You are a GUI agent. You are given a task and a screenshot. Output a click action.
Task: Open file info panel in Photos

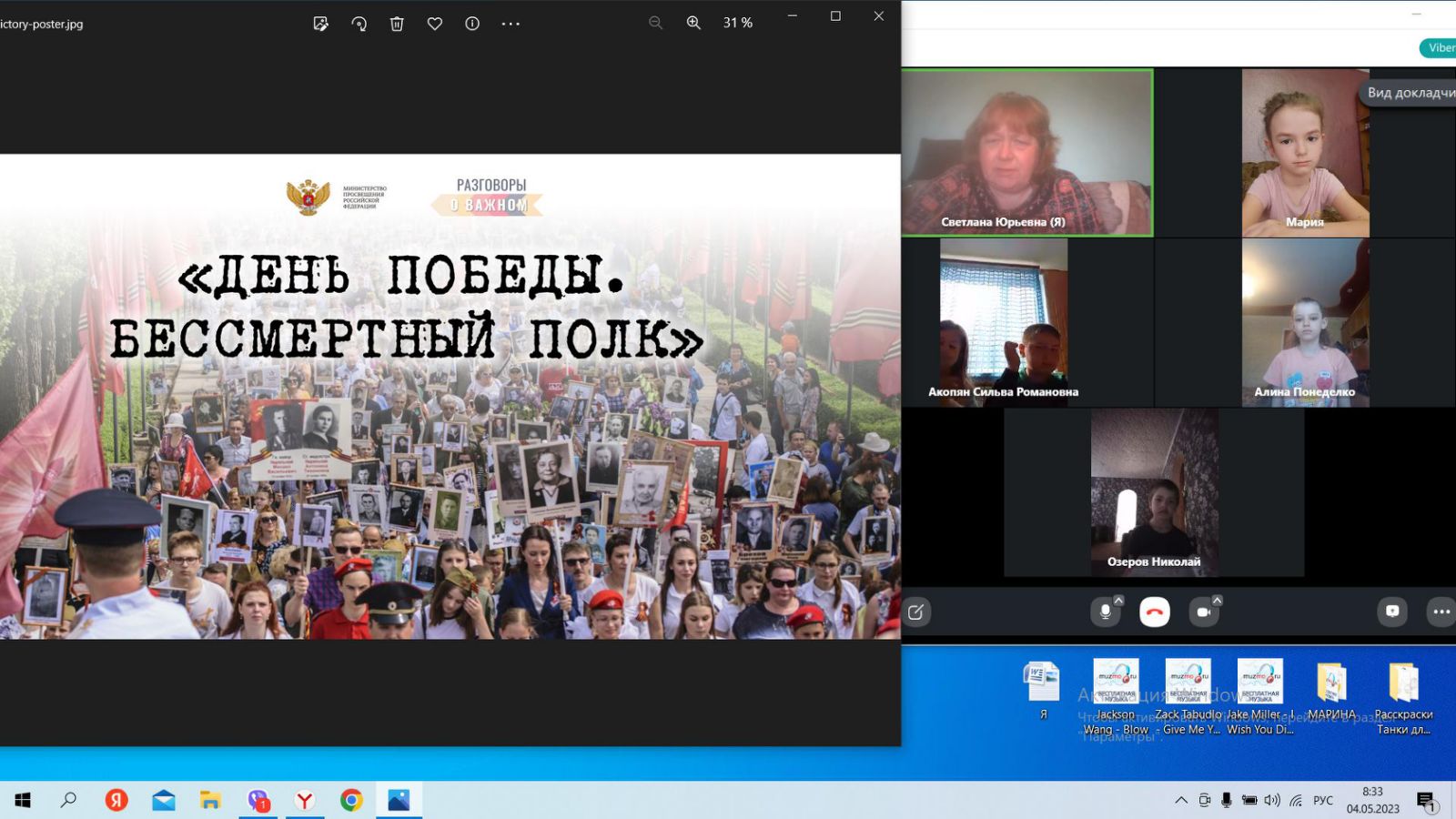pyautogui.click(x=472, y=24)
